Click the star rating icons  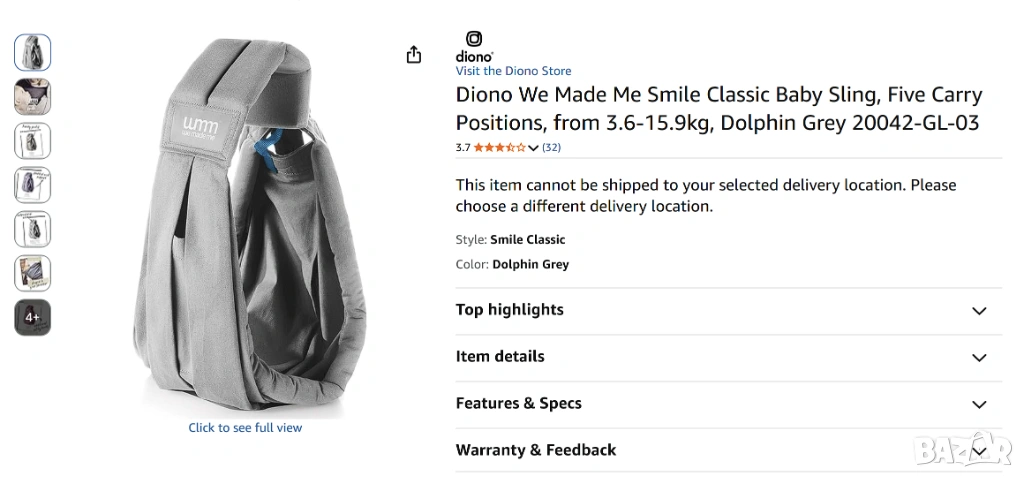pyautogui.click(x=499, y=148)
